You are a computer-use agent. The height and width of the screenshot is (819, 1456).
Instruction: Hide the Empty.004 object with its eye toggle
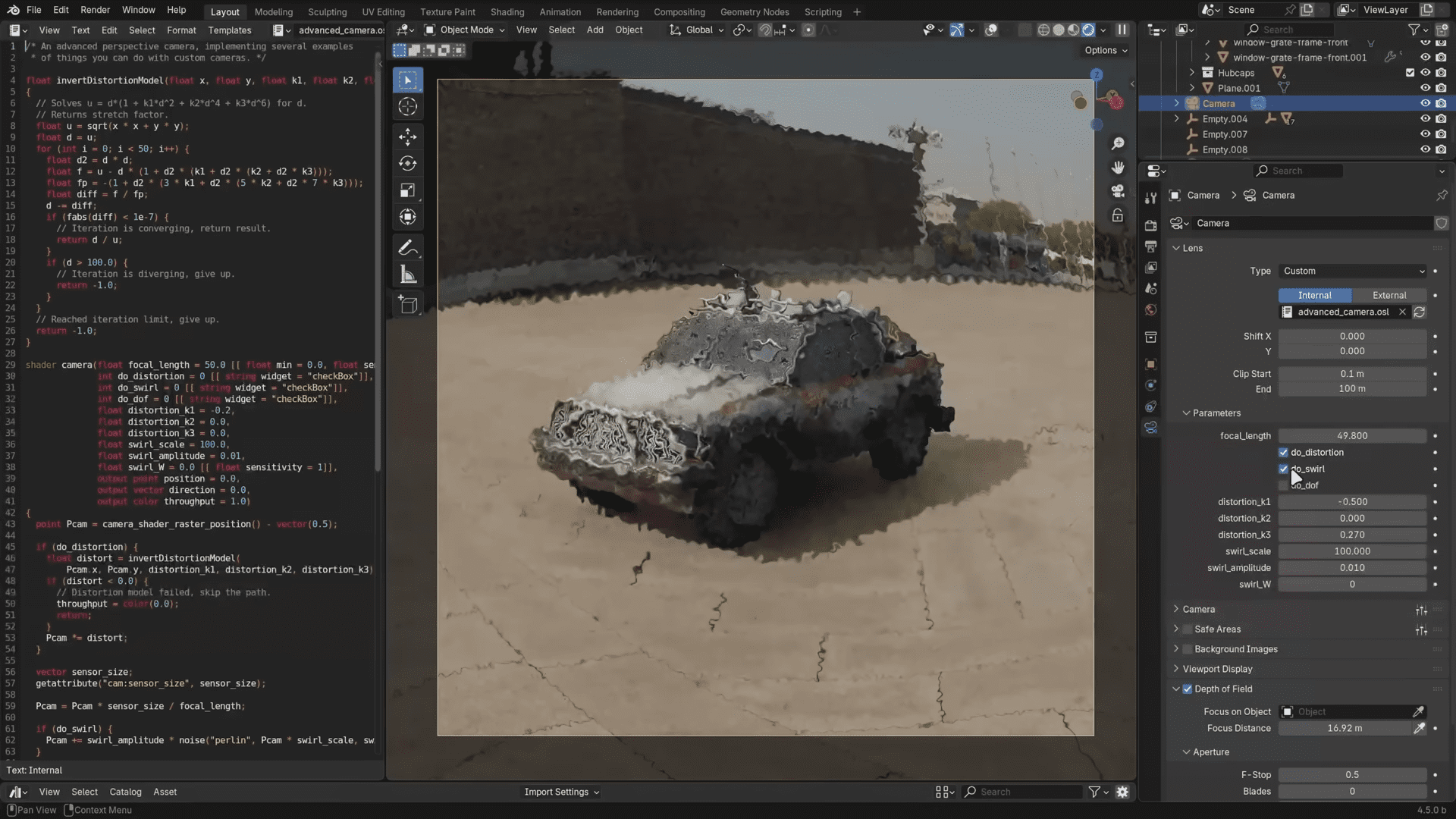pyautogui.click(x=1426, y=119)
